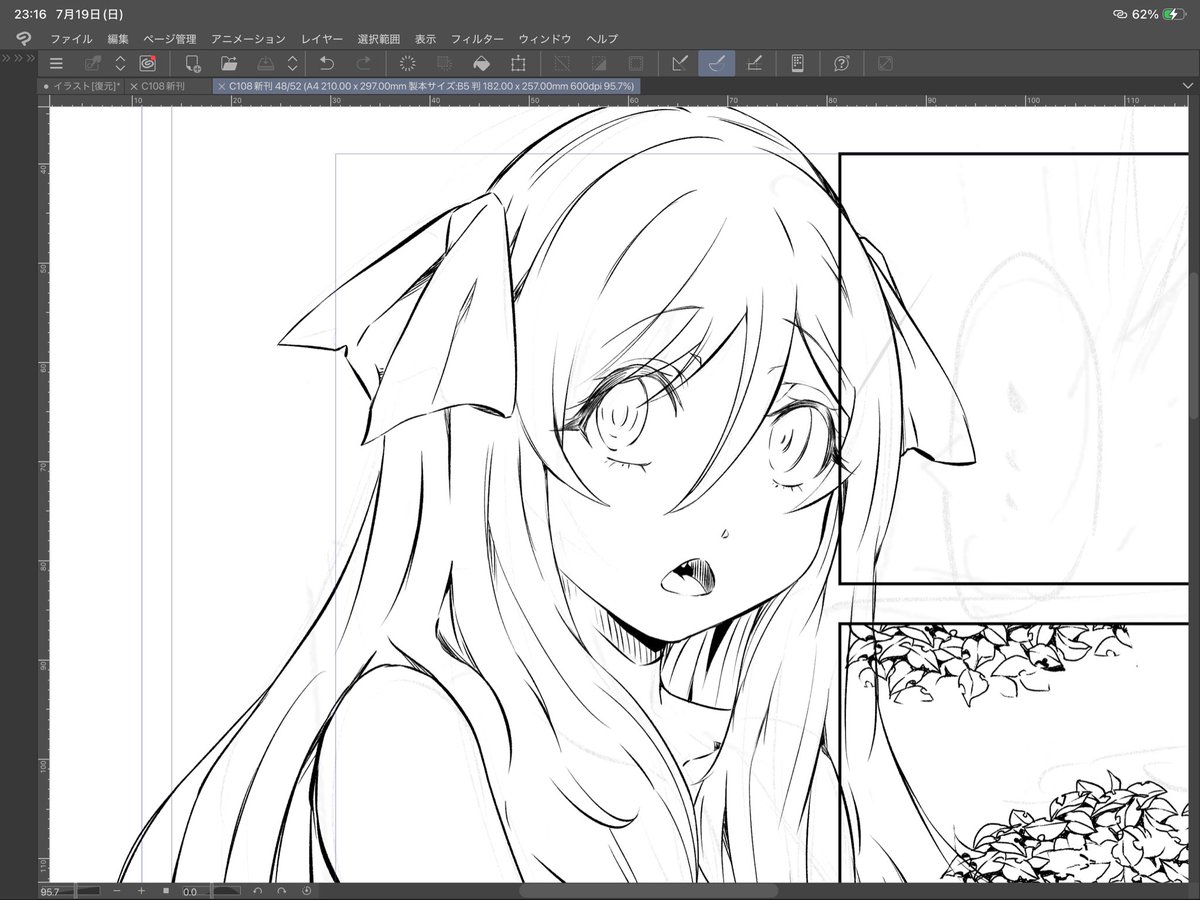This screenshot has height=900, width=1200.
Task: Click the Clear layer spinner icon
Action: (x=408, y=63)
